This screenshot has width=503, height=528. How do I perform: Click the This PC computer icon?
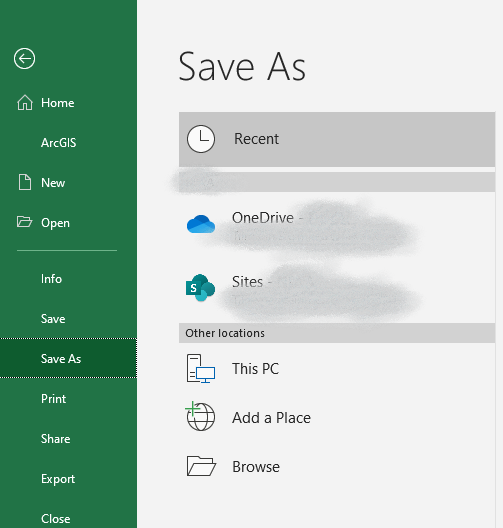201,368
